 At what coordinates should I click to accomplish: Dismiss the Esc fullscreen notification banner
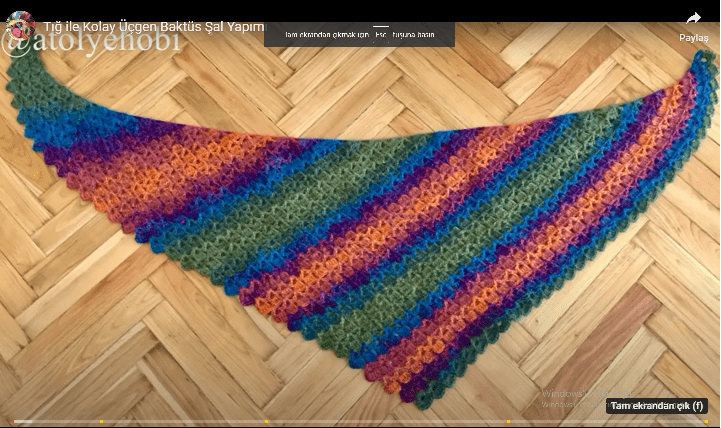(x=359, y=35)
